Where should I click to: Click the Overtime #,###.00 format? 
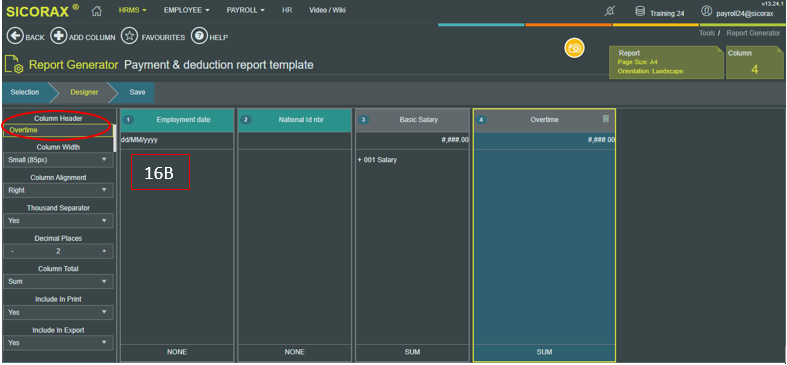point(601,141)
